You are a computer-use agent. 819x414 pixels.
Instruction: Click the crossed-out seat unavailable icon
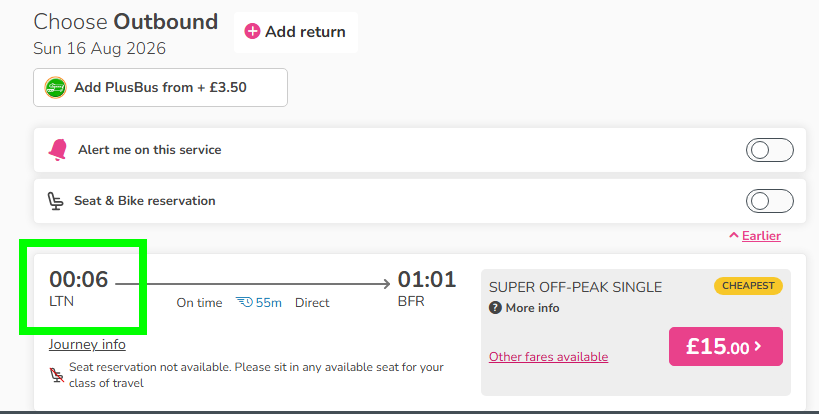point(57,375)
